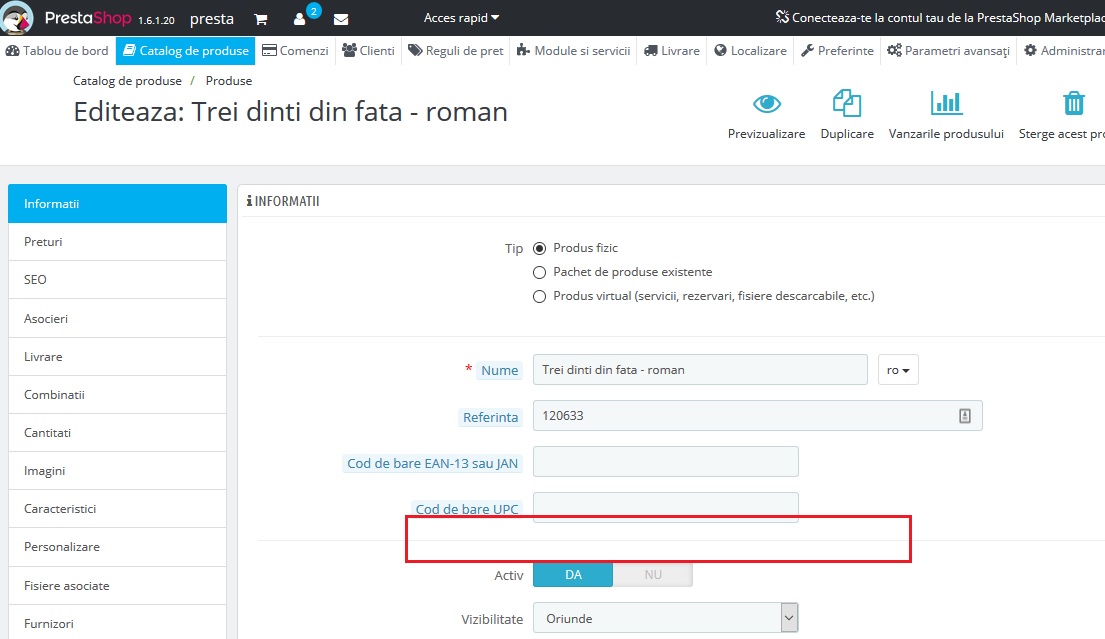Select the Informatii sidebar tab
This screenshot has height=639, width=1105.
[118, 204]
